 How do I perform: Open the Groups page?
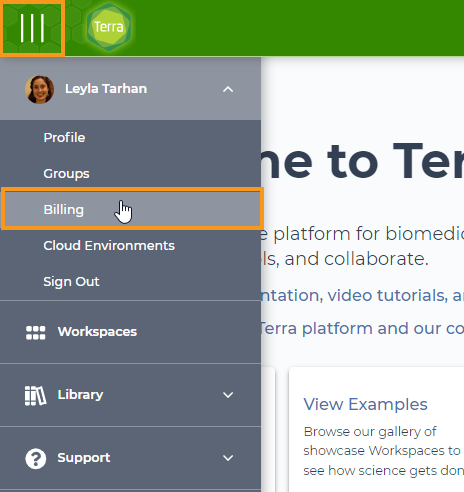66,174
